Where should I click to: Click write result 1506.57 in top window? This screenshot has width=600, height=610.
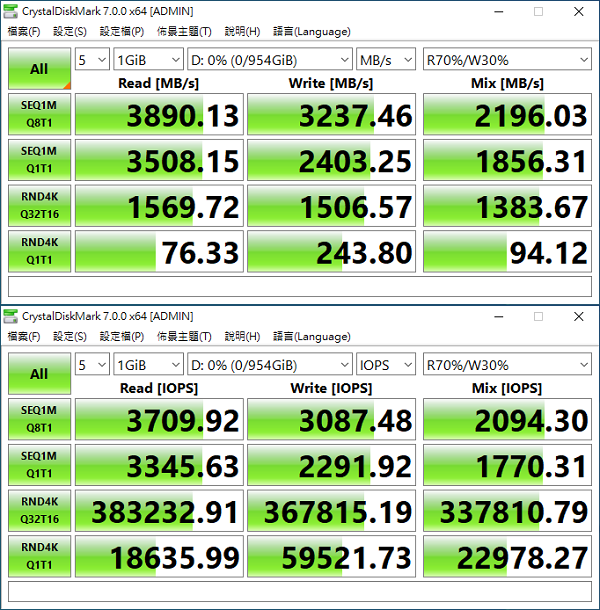coord(332,205)
